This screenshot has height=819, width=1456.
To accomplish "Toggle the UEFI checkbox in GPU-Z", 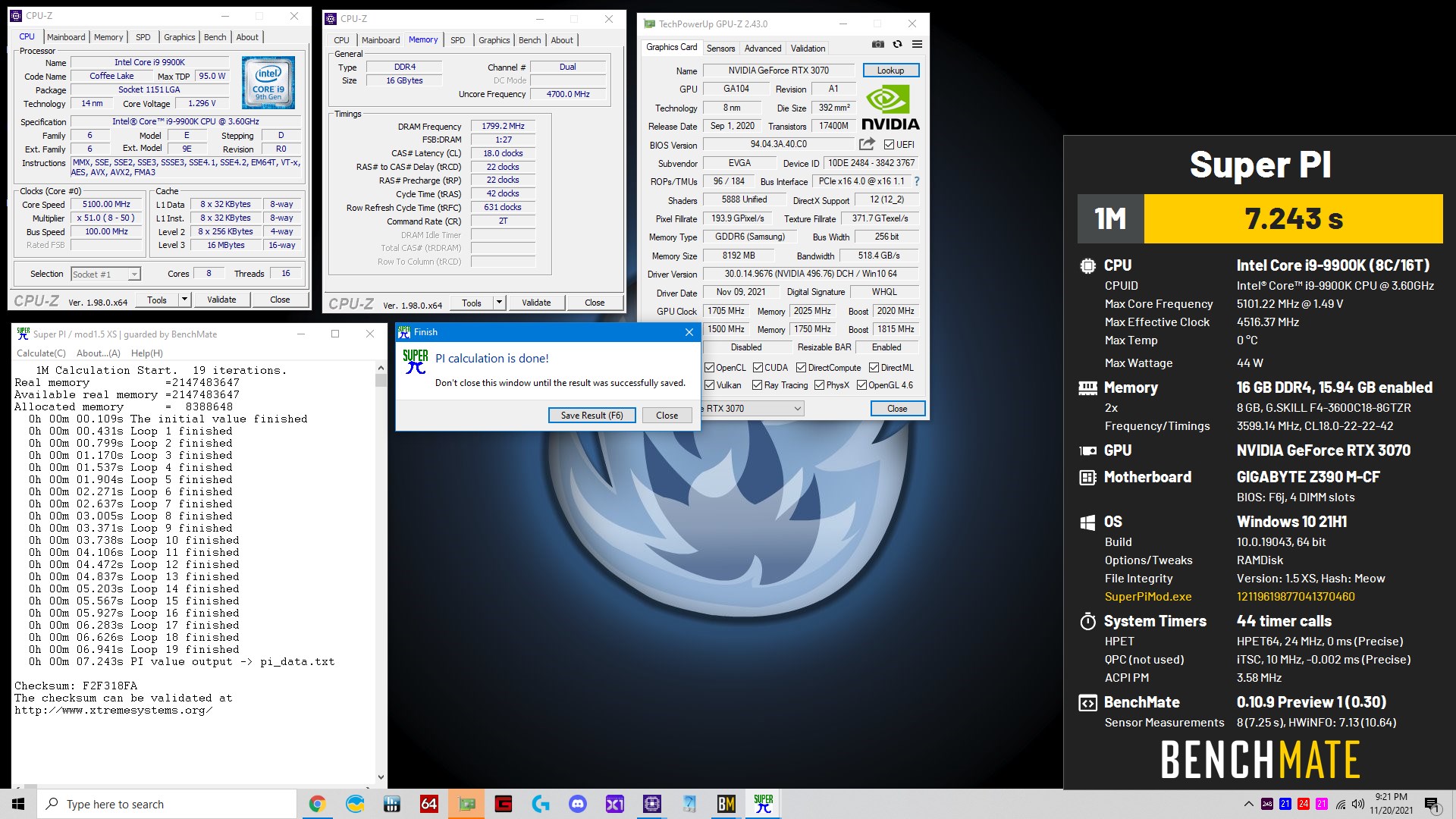I will pos(889,145).
